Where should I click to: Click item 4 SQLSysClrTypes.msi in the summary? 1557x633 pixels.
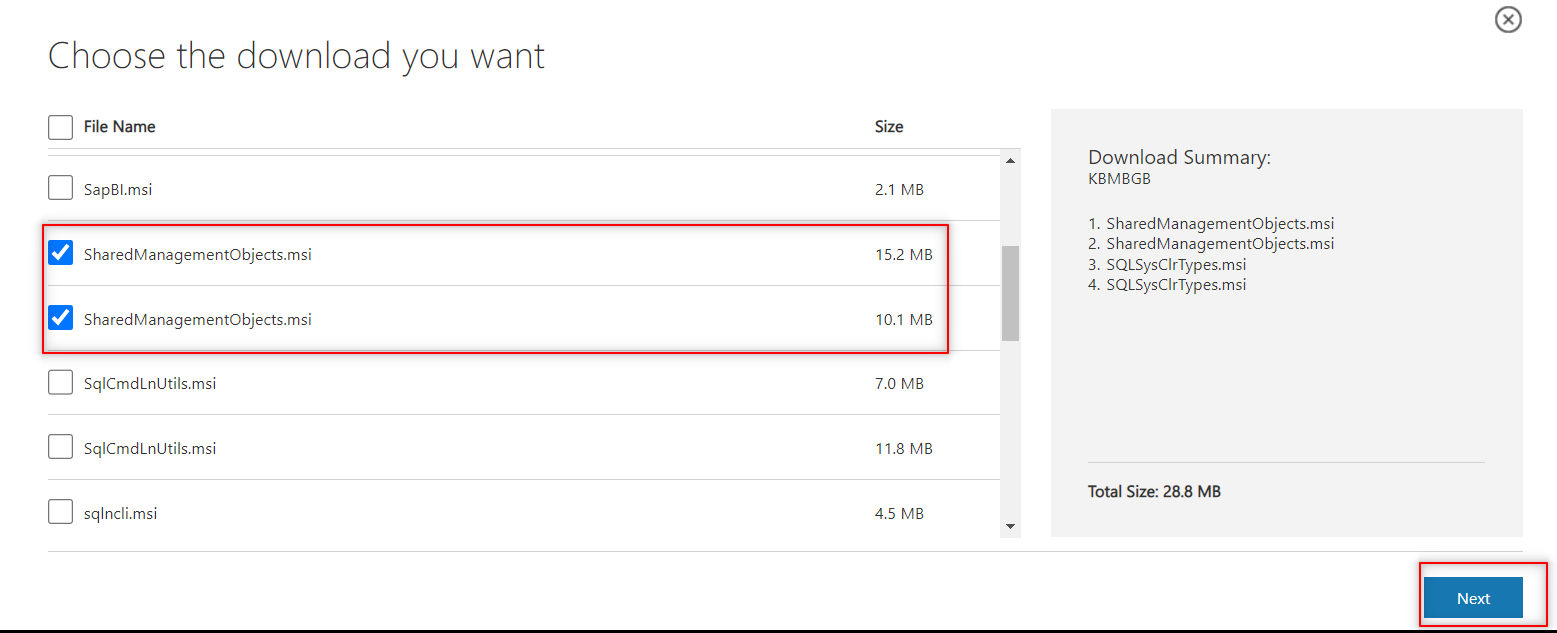[x=1167, y=285]
